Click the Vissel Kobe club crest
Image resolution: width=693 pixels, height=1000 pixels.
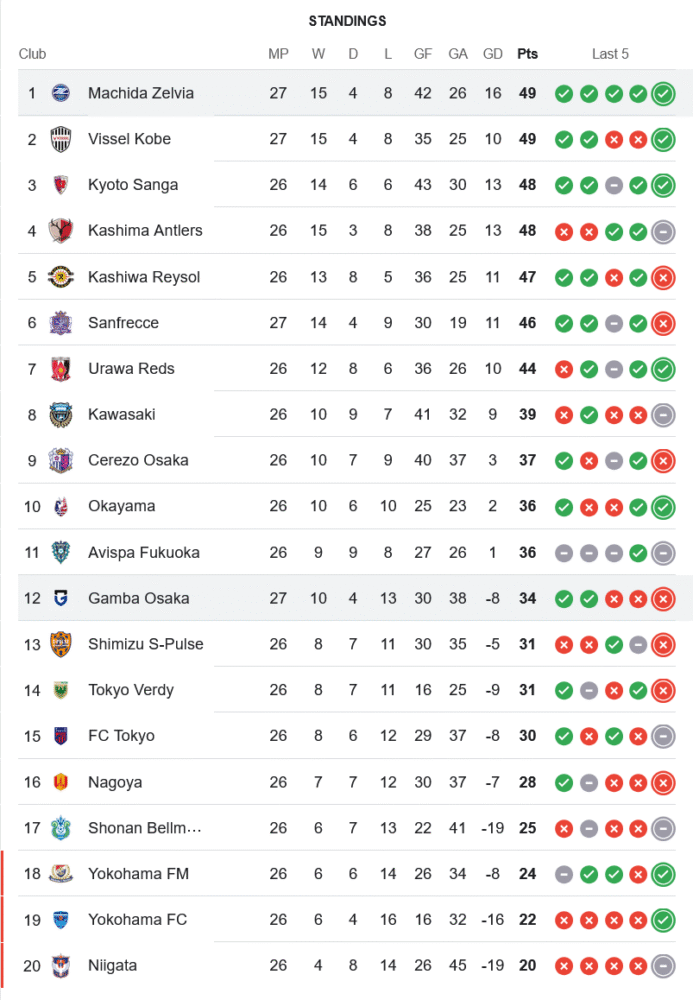(x=61, y=139)
